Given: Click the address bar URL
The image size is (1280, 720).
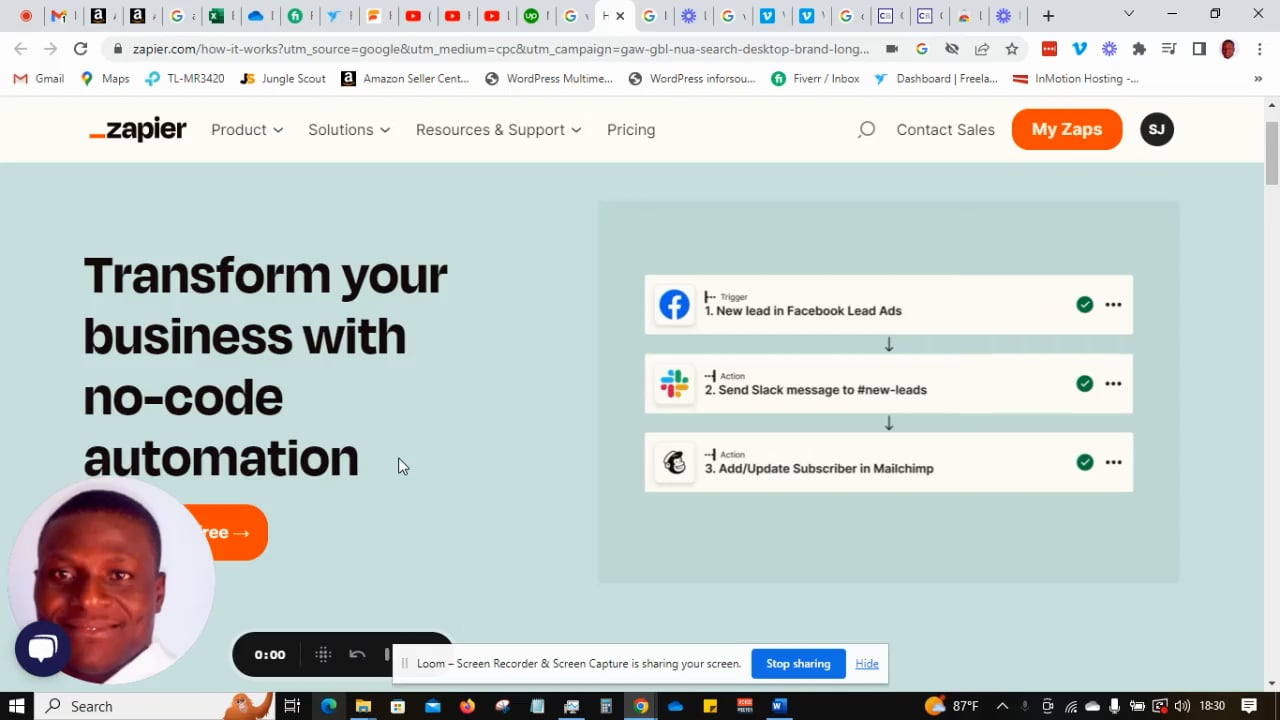Looking at the screenshot, I should (501, 49).
